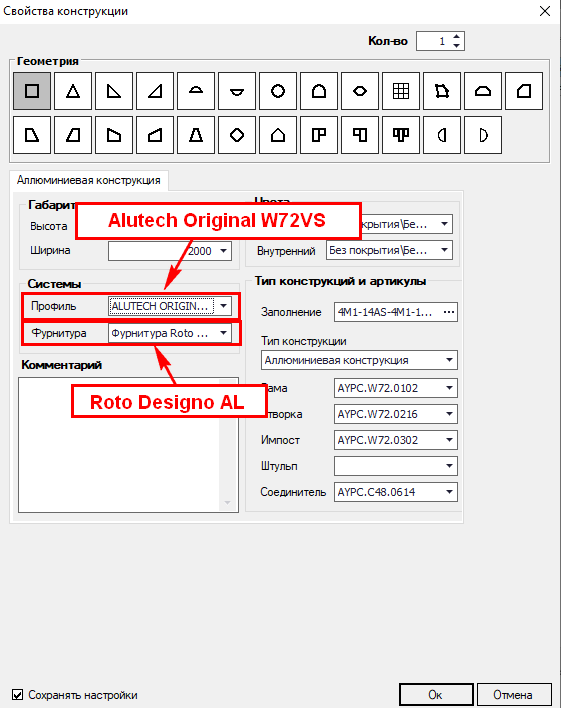Pick the circle geometry shape

point(278,91)
